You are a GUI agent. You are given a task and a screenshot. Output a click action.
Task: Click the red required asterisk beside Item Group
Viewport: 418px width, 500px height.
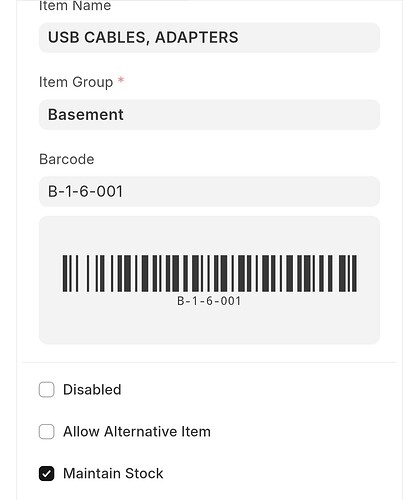pos(121,80)
